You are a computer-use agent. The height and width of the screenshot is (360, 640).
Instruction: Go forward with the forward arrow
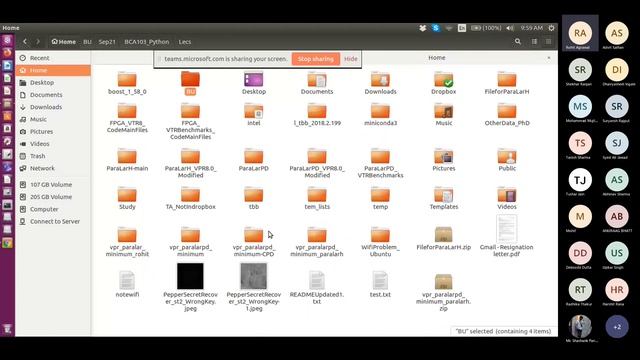coord(38,41)
